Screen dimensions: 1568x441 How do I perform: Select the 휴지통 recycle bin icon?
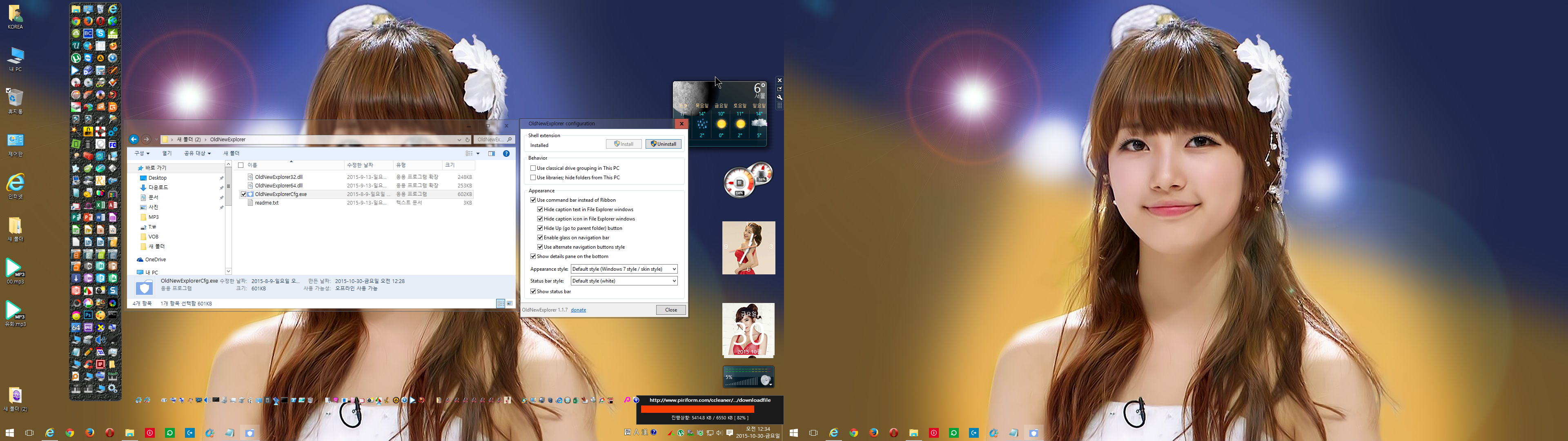click(15, 102)
